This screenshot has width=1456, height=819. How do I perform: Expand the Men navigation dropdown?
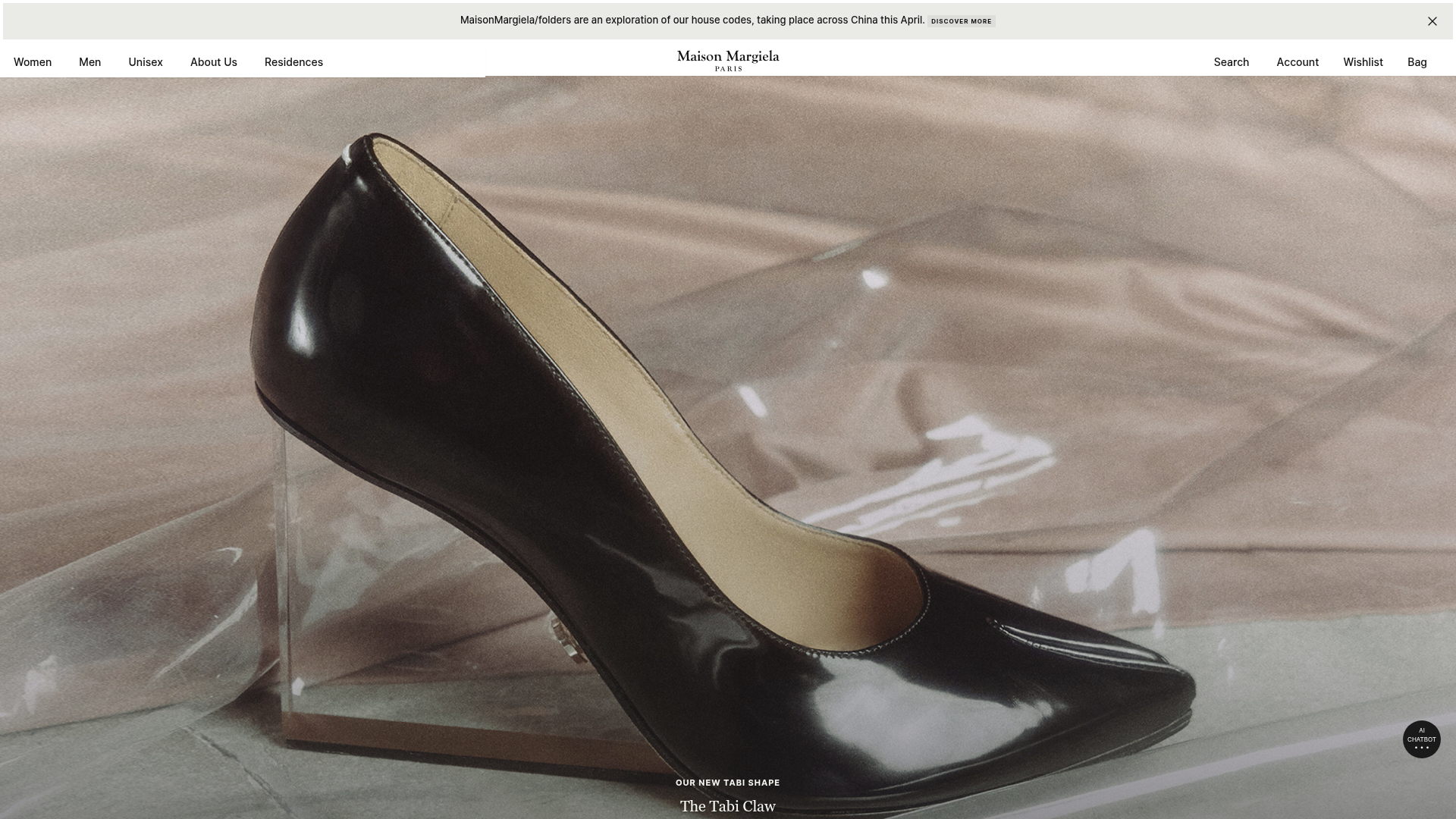click(x=89, y=61)
